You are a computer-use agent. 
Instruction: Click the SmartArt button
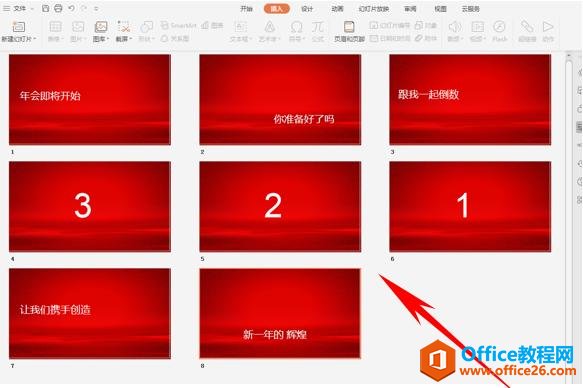coord(178,25)
